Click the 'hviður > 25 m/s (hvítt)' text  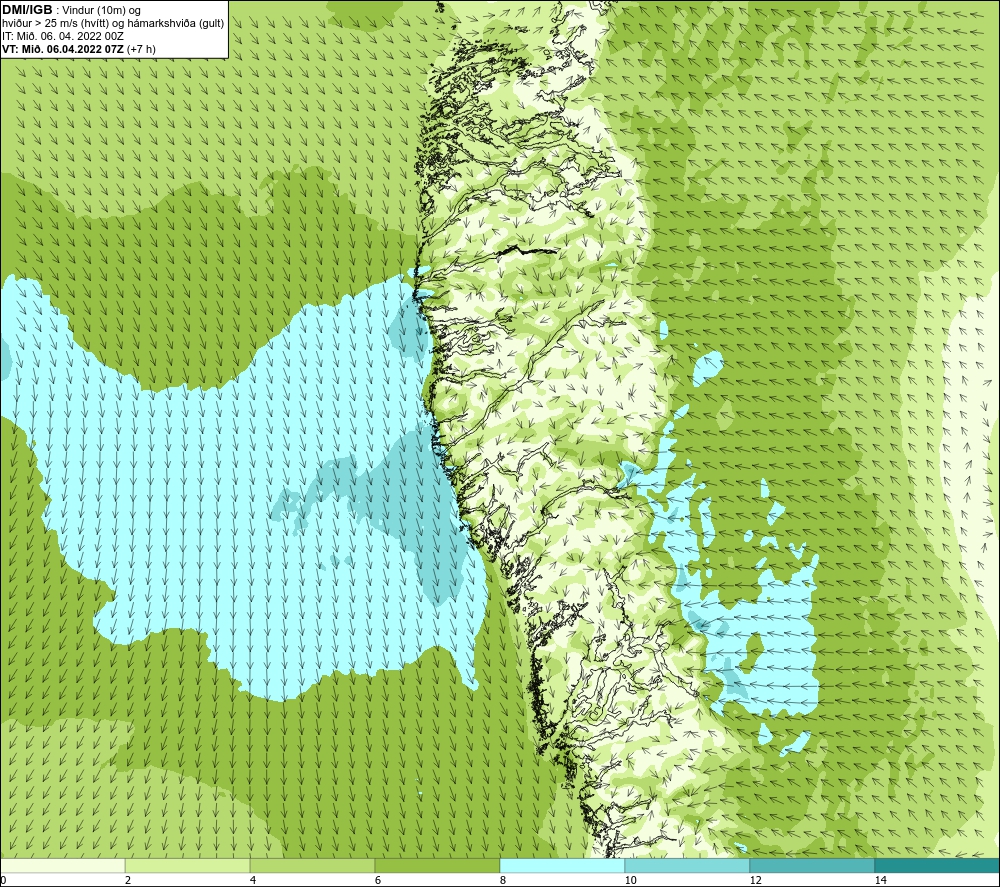click(x=55, y=24)
